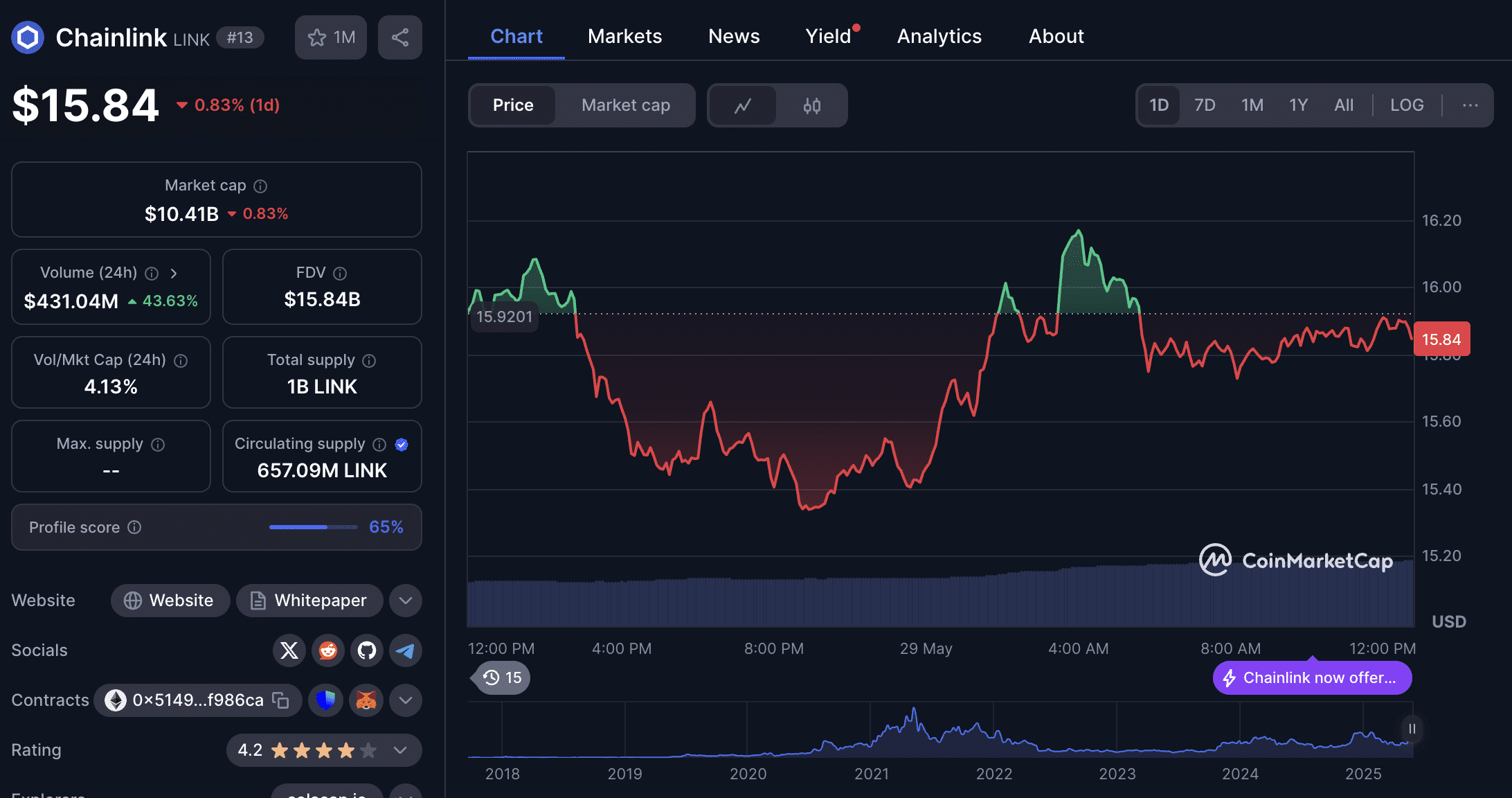Click Volume (24h) info icon
This screenshot has height=798, width=1512.
click(x=152, y=273)
